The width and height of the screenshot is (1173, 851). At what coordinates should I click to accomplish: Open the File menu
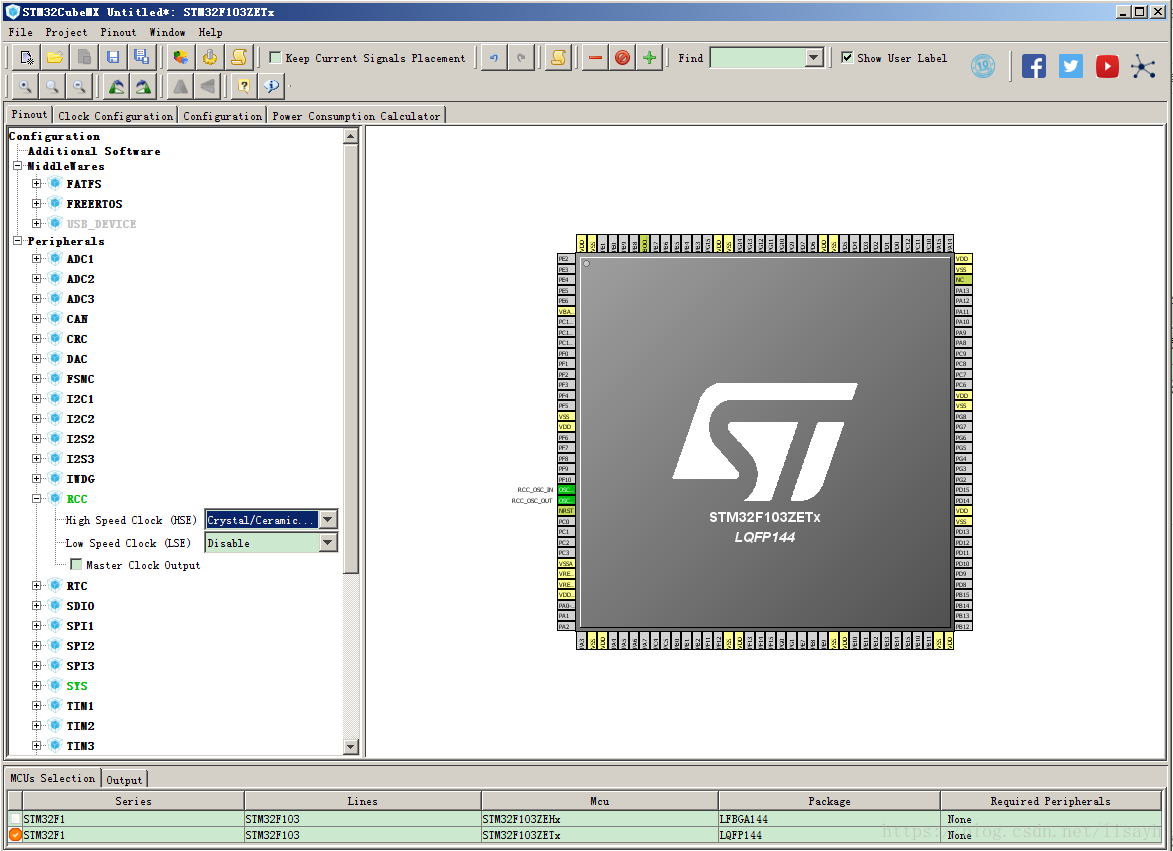coord(20,32)
